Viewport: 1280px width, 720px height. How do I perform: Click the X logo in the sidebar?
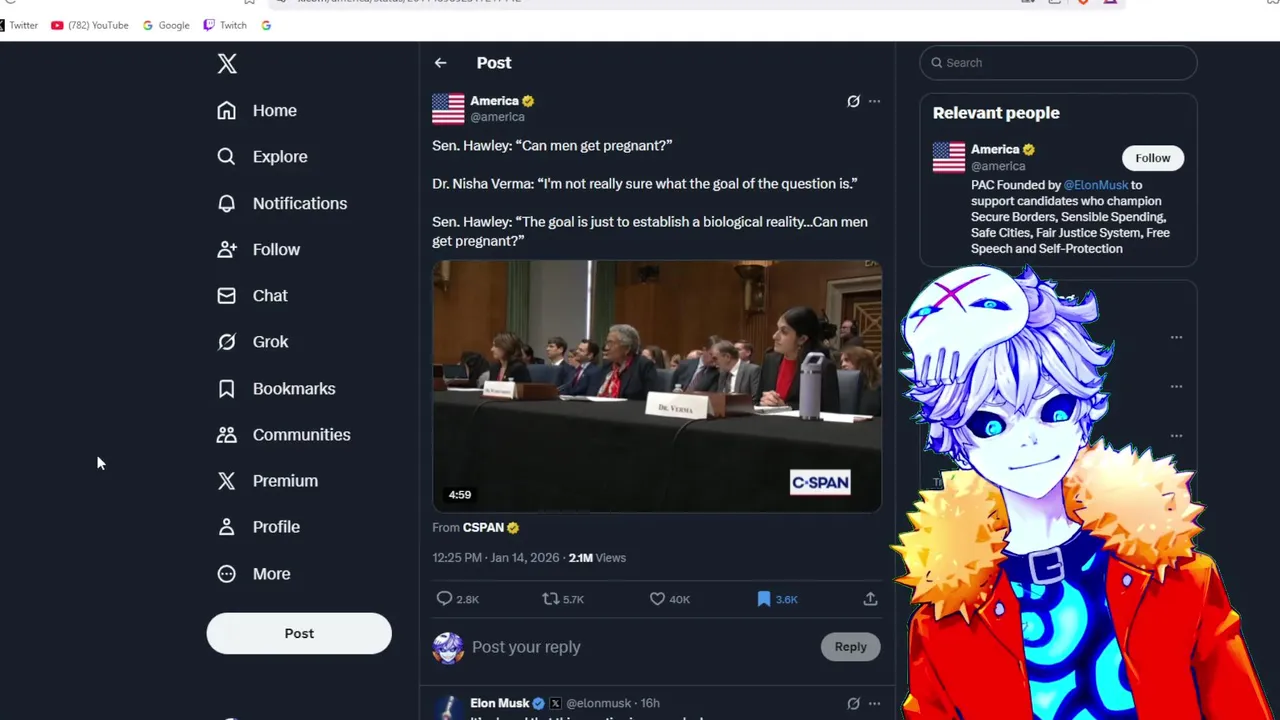click(227, 64)
